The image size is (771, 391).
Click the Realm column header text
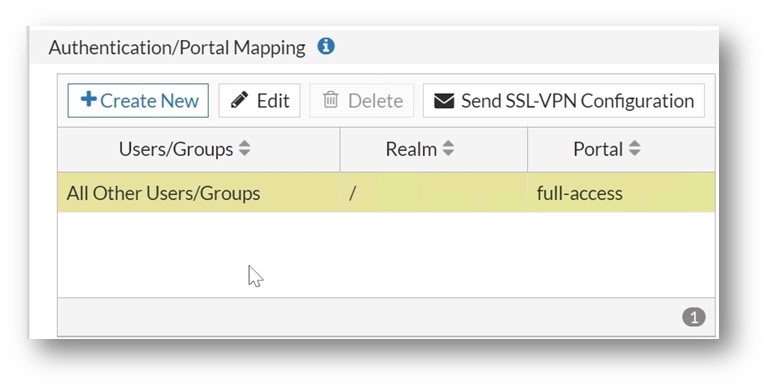[411, 149]
